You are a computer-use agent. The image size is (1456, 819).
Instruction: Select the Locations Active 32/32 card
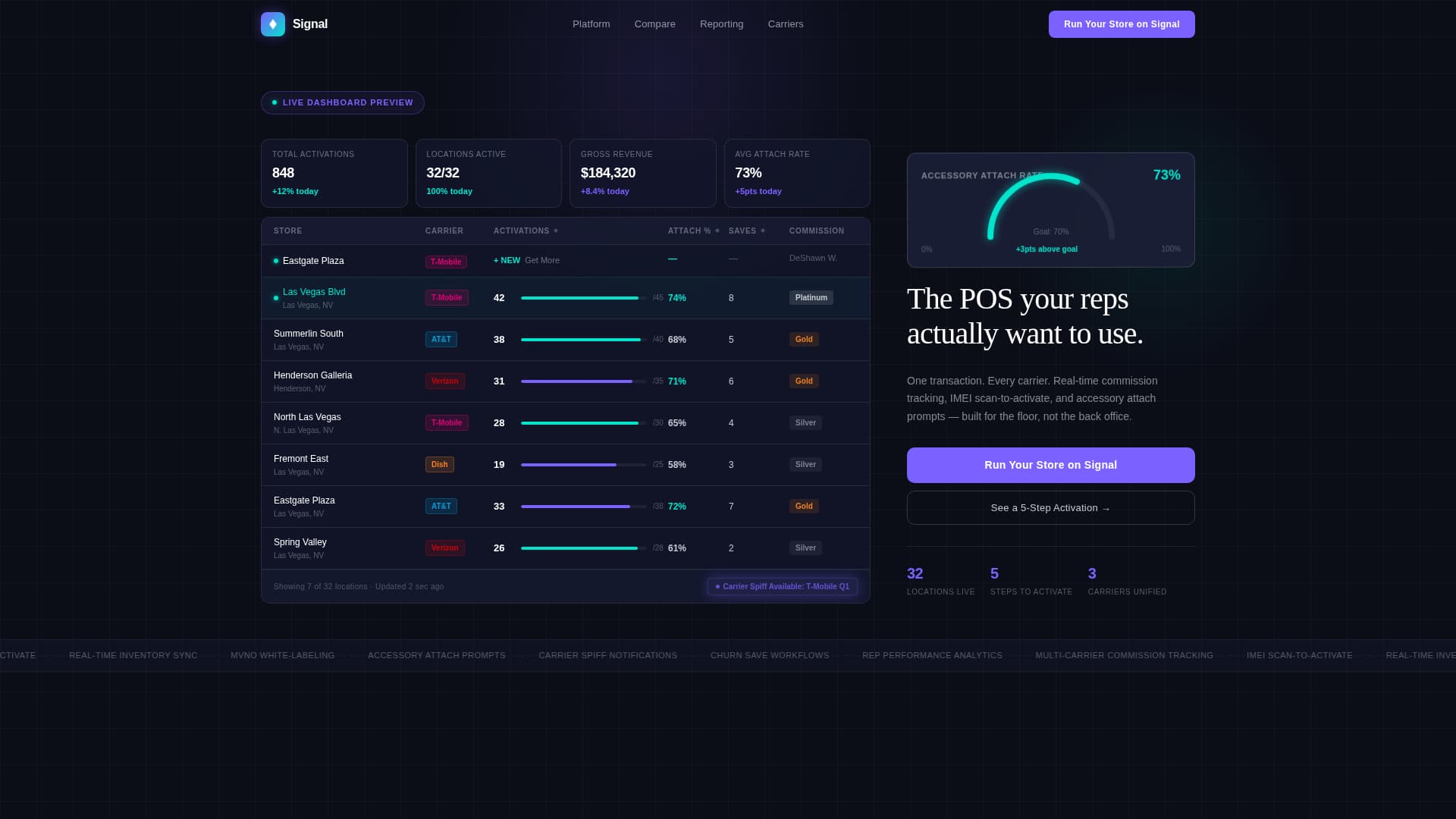[488, 173]
